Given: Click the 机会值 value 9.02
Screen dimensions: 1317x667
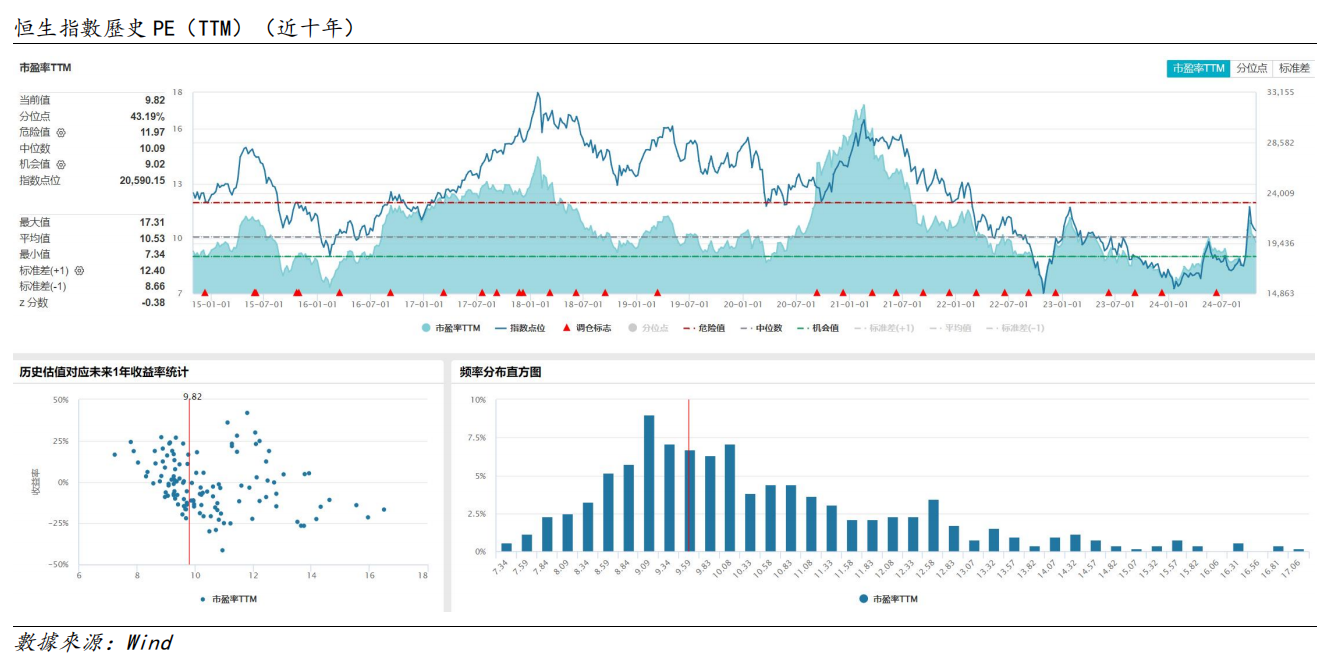Looking at the screenshot, I should pos(155,164).
